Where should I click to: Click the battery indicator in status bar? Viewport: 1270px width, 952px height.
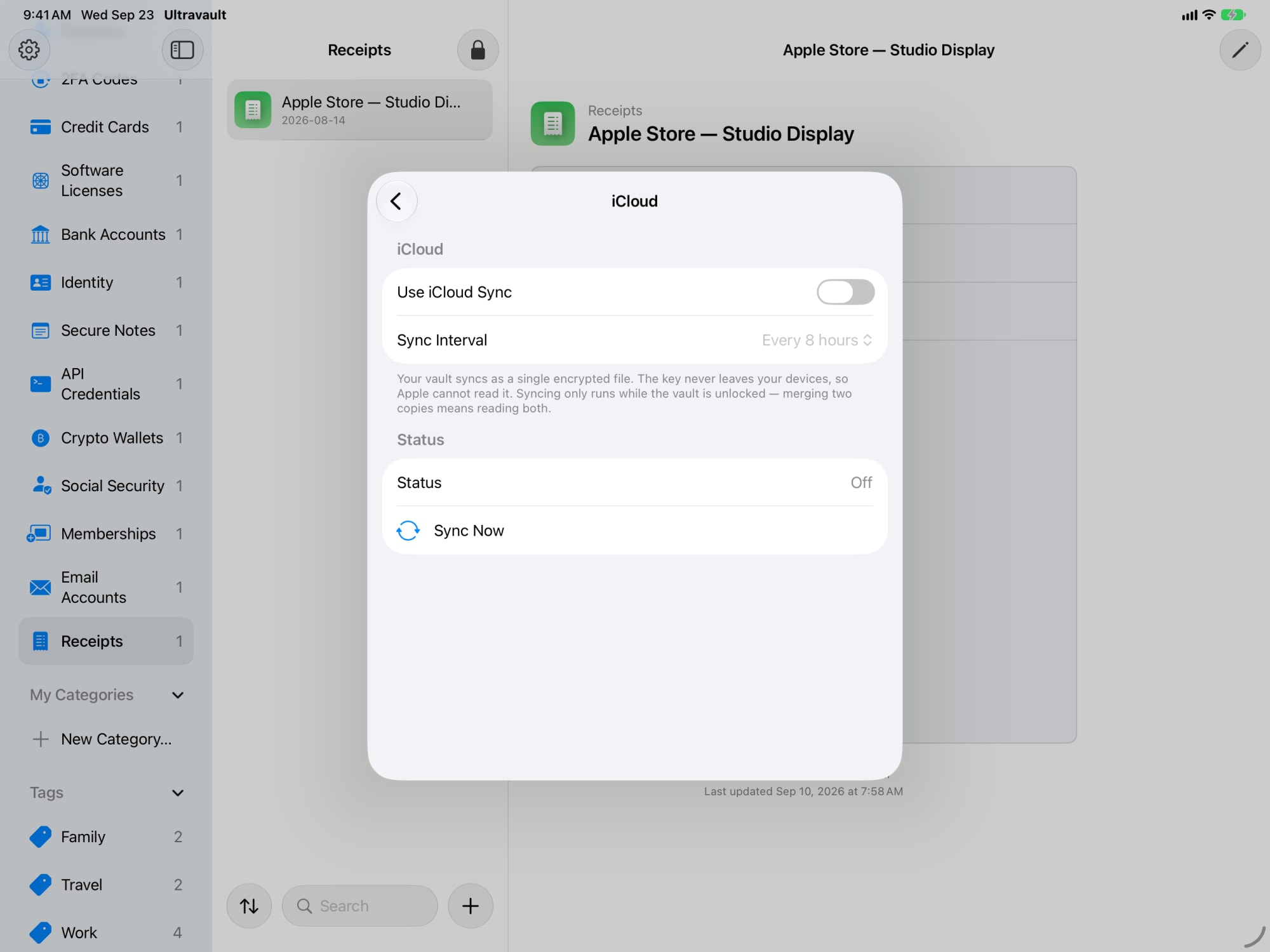pos(1233,15)
